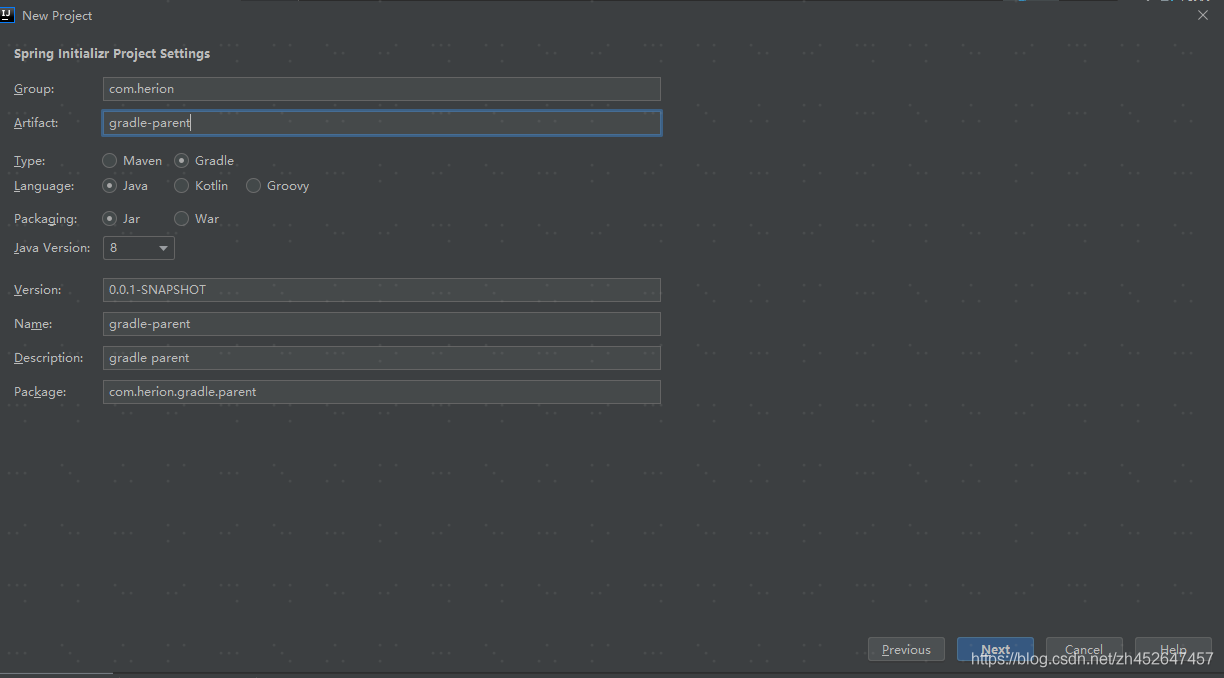Image resolution: width=1224 pixels, height=678 pixels.
Task: Select Jar packaging
Action: [x=109, y=218]
